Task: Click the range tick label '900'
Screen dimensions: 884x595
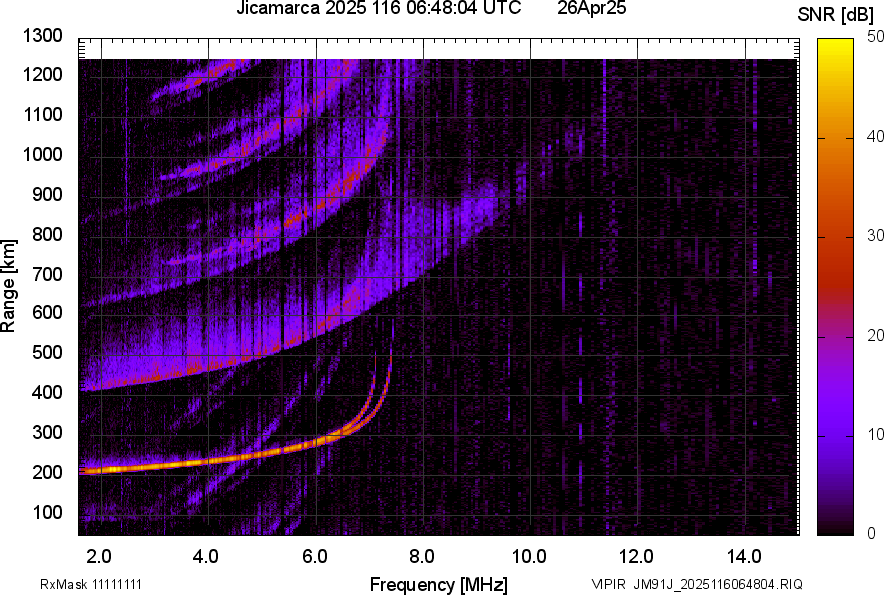Action: (47, 194)
